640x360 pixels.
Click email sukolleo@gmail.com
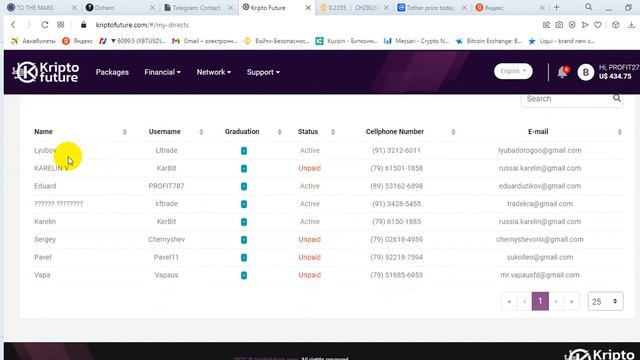[540, 257]
